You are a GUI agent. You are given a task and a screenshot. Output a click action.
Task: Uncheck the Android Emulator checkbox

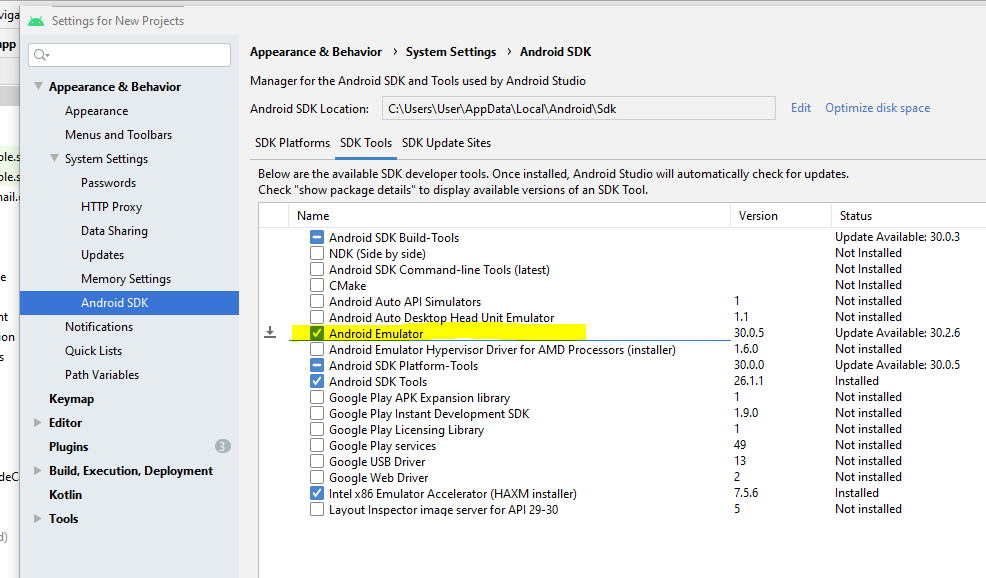tap(317, 333)
